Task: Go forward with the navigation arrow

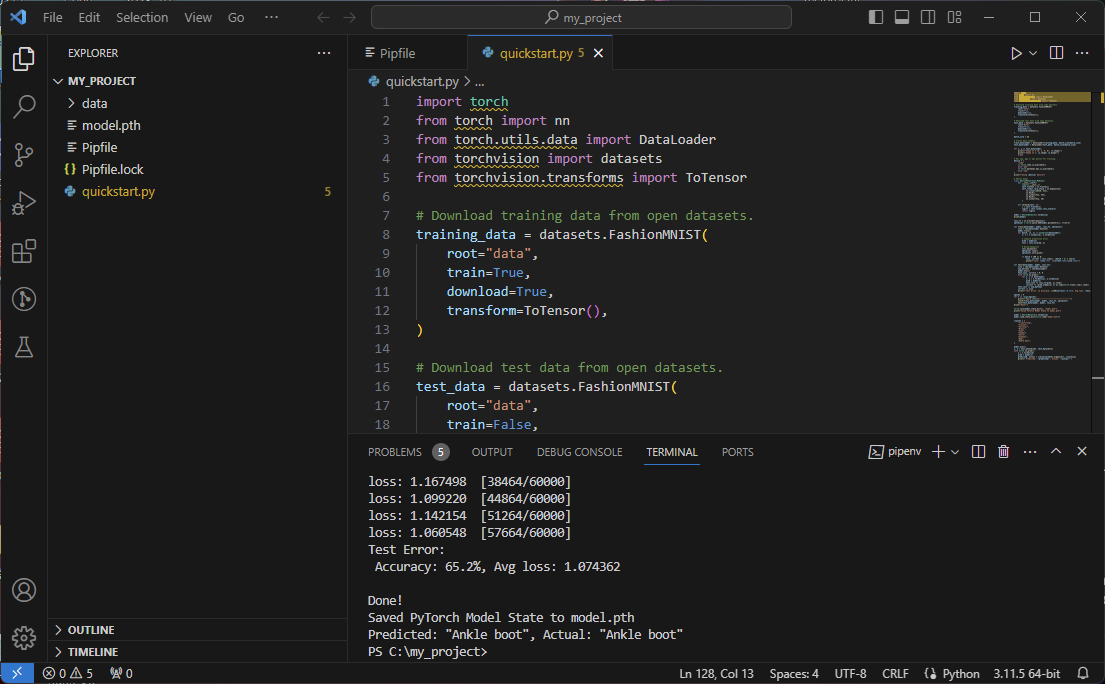Action: point(350,18)
